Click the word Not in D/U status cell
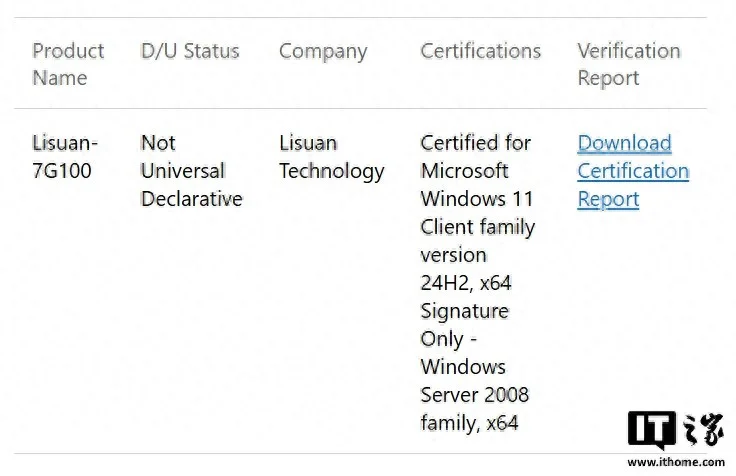736x476 pixels. tap(158, 143)
